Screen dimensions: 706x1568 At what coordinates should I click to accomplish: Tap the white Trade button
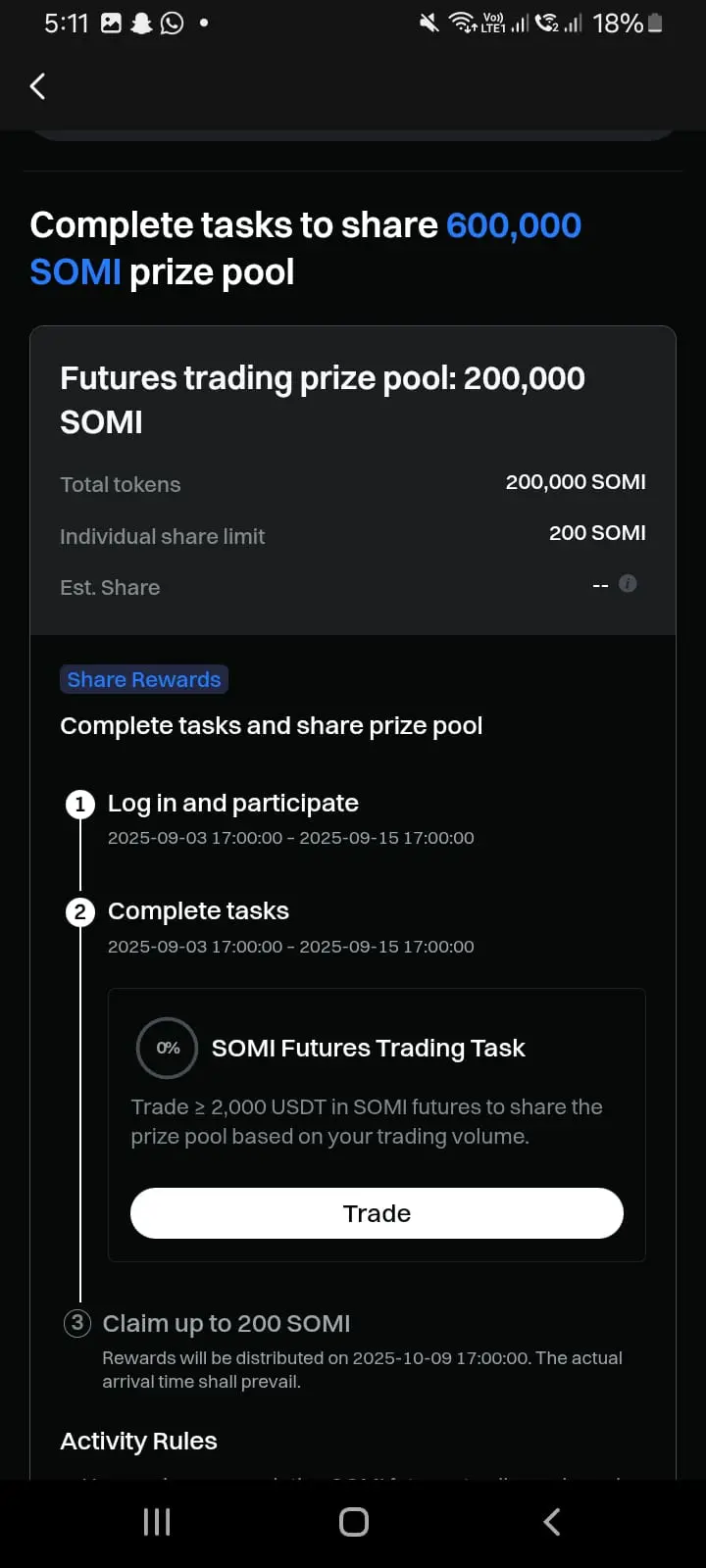coord(377,1213)
